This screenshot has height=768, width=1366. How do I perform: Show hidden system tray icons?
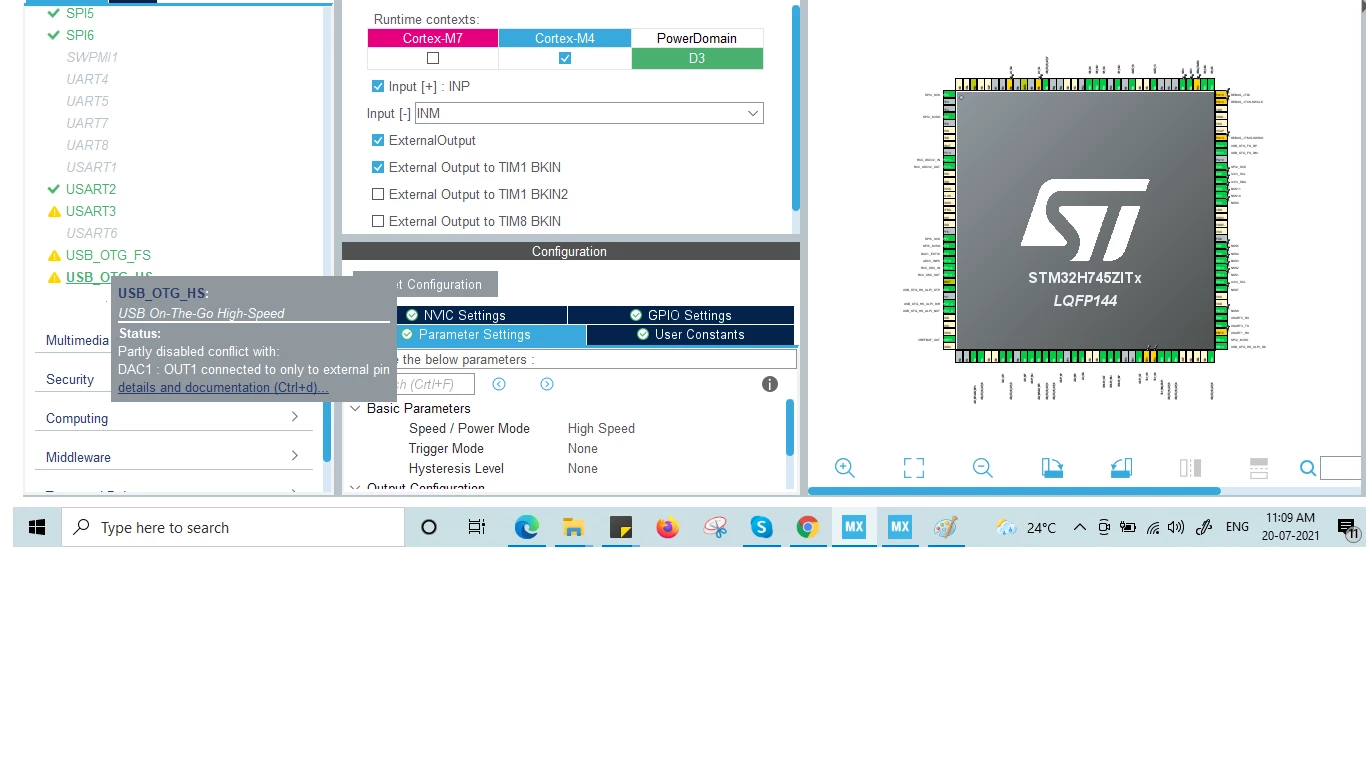(x=1080, y=527)
